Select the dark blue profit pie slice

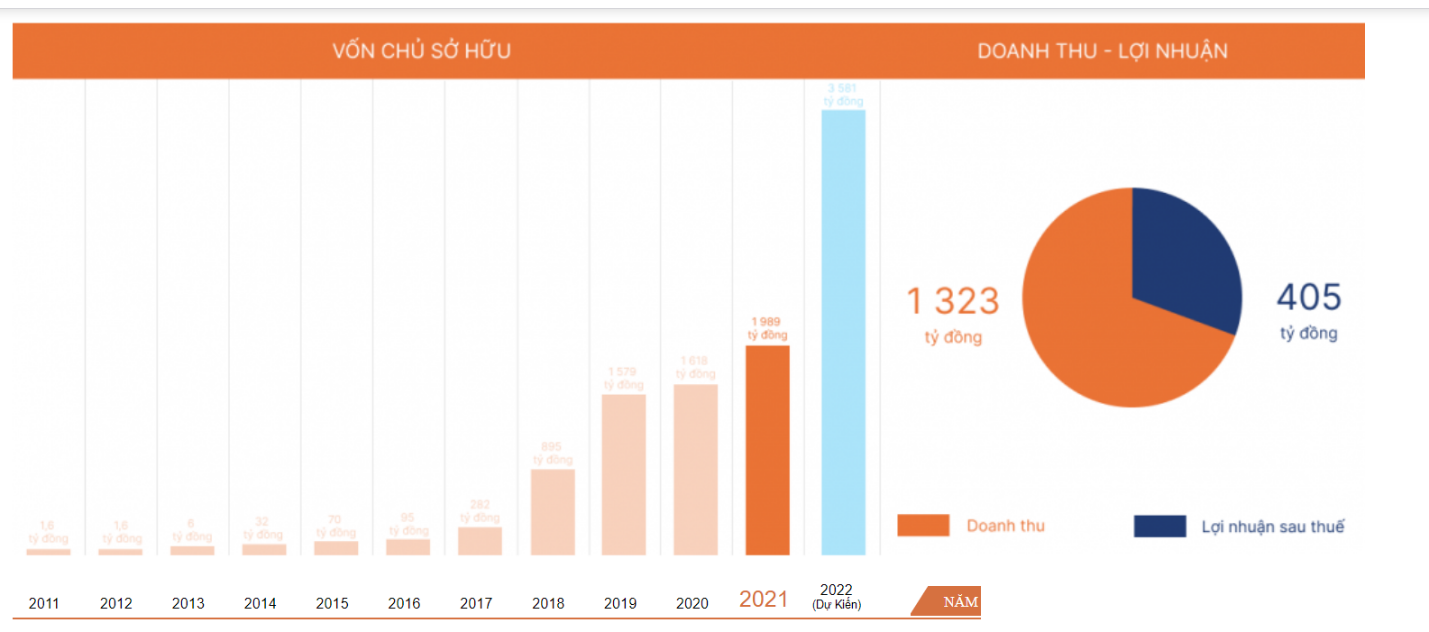[1182, 255]
